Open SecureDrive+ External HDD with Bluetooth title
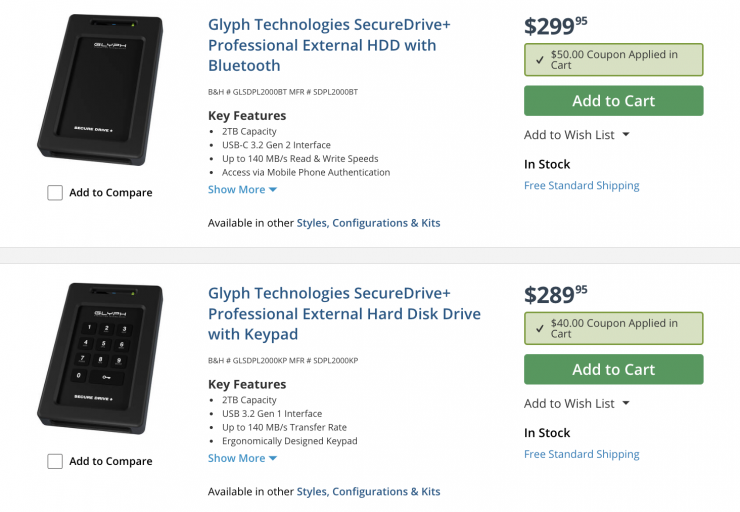Screen dimensions: 740x512 pos(322,45)
